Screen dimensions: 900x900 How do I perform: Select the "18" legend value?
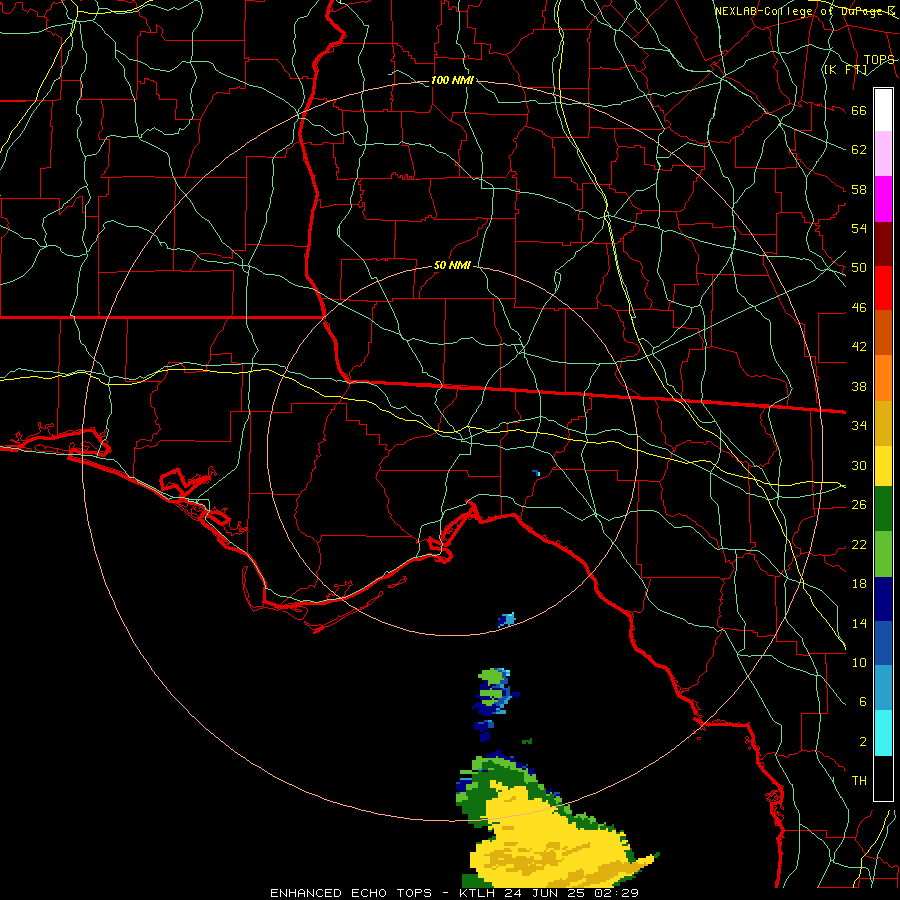[x=859, y=583]
